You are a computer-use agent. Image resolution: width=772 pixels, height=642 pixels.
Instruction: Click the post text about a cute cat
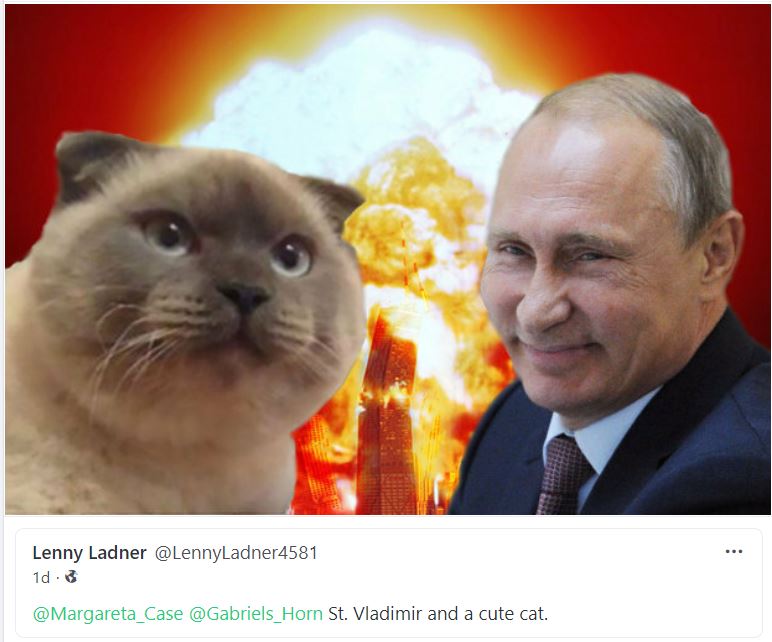(x=438, y=614)
